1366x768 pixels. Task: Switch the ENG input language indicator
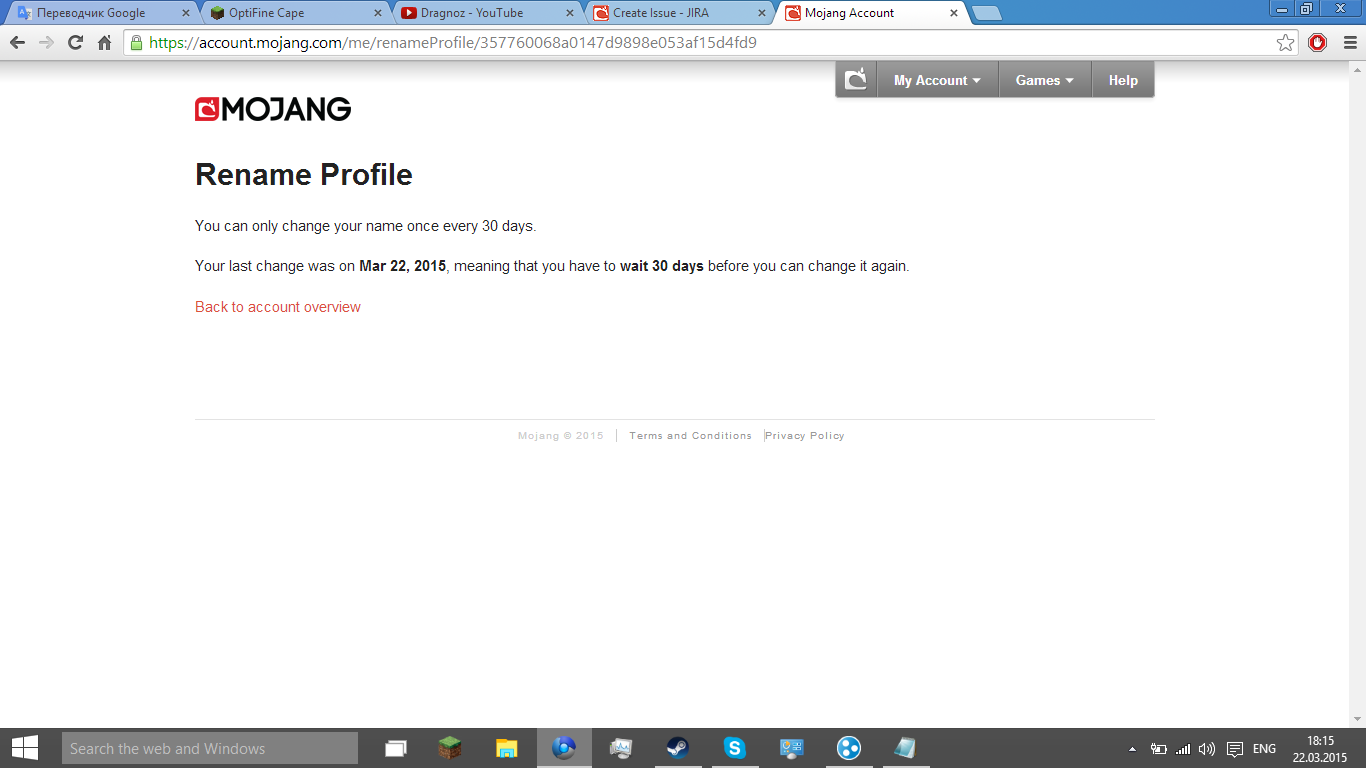coord(1264,749)
